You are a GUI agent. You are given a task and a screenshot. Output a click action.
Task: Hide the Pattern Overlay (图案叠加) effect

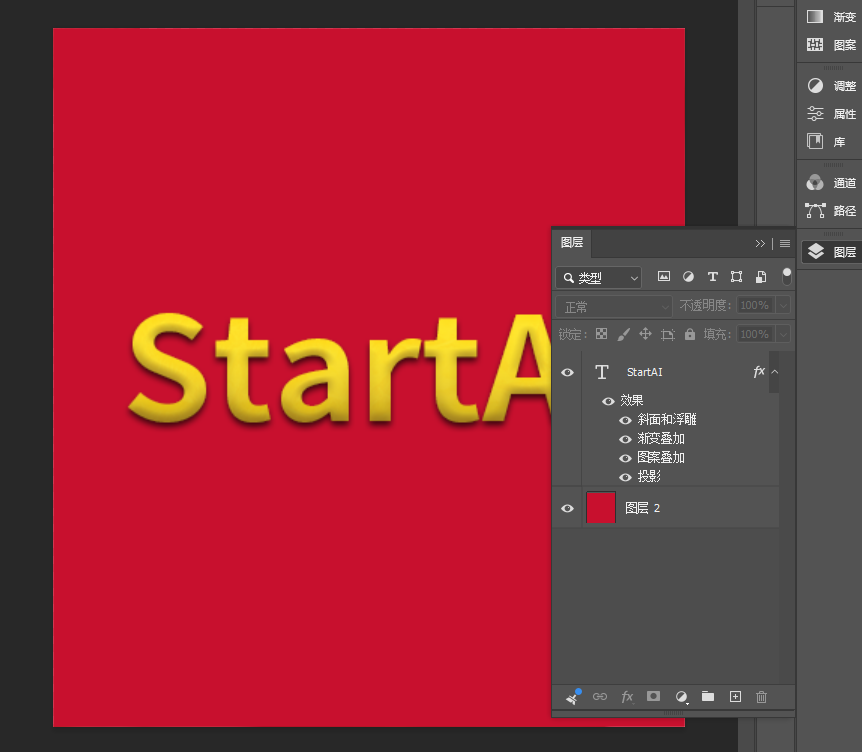(x=625, y=458)
